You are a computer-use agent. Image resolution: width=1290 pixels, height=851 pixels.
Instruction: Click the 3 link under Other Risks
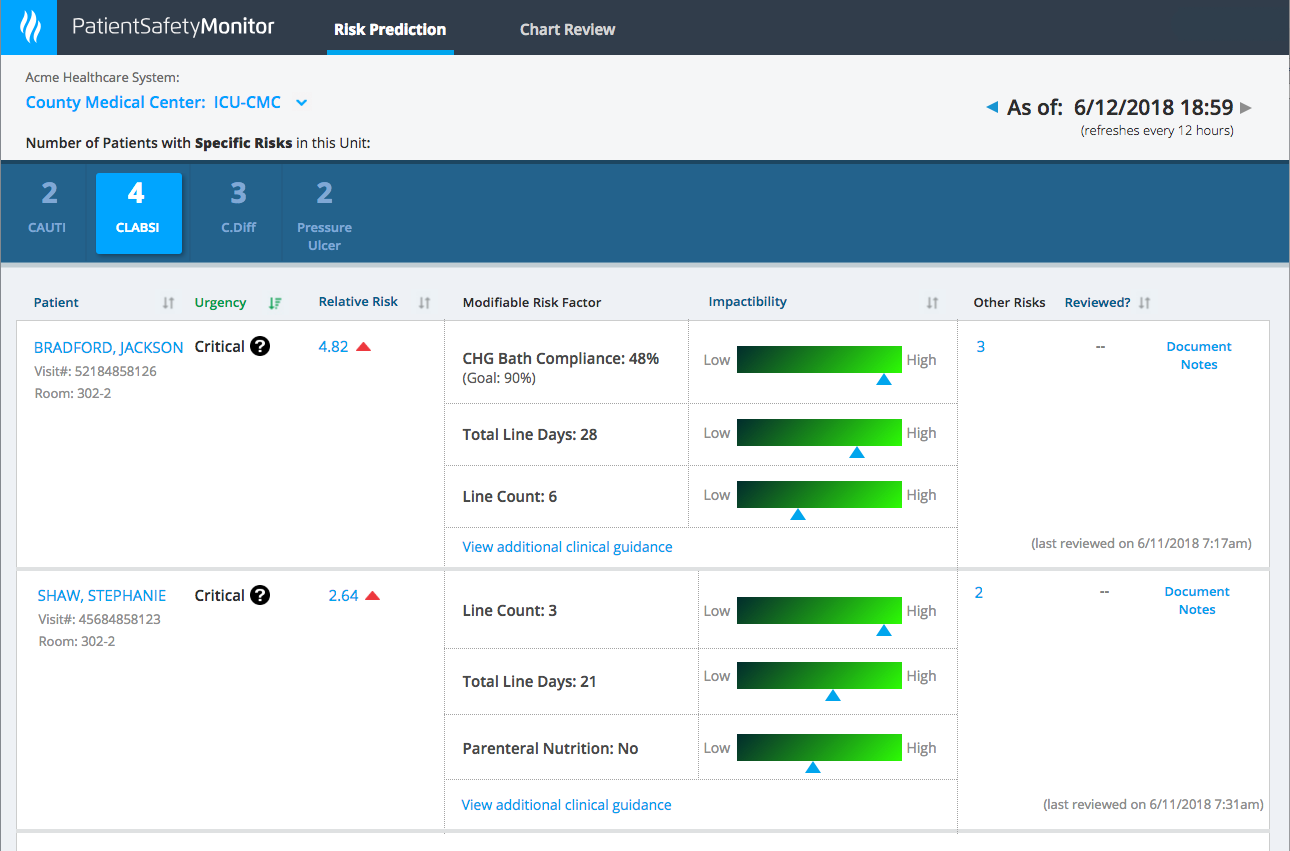coord(980,346)
